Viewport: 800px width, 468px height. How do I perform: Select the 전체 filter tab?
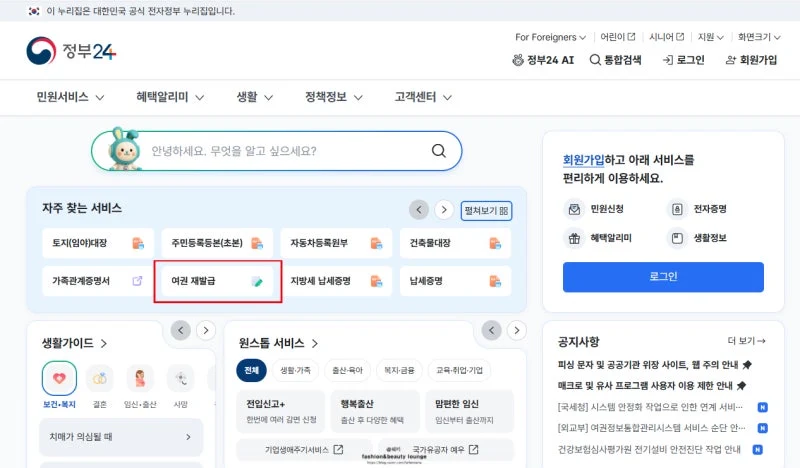[x=252, y=371]
